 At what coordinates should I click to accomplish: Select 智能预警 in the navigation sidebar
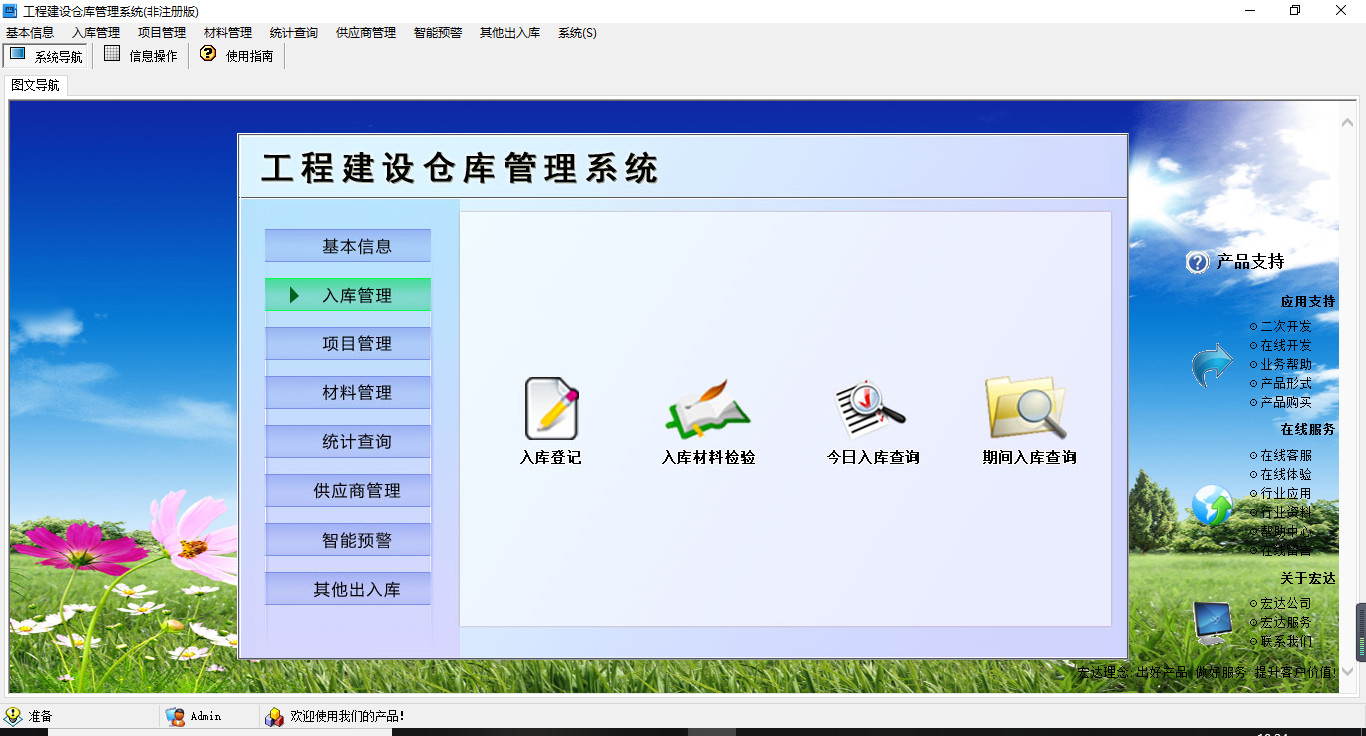coord(348,540)
